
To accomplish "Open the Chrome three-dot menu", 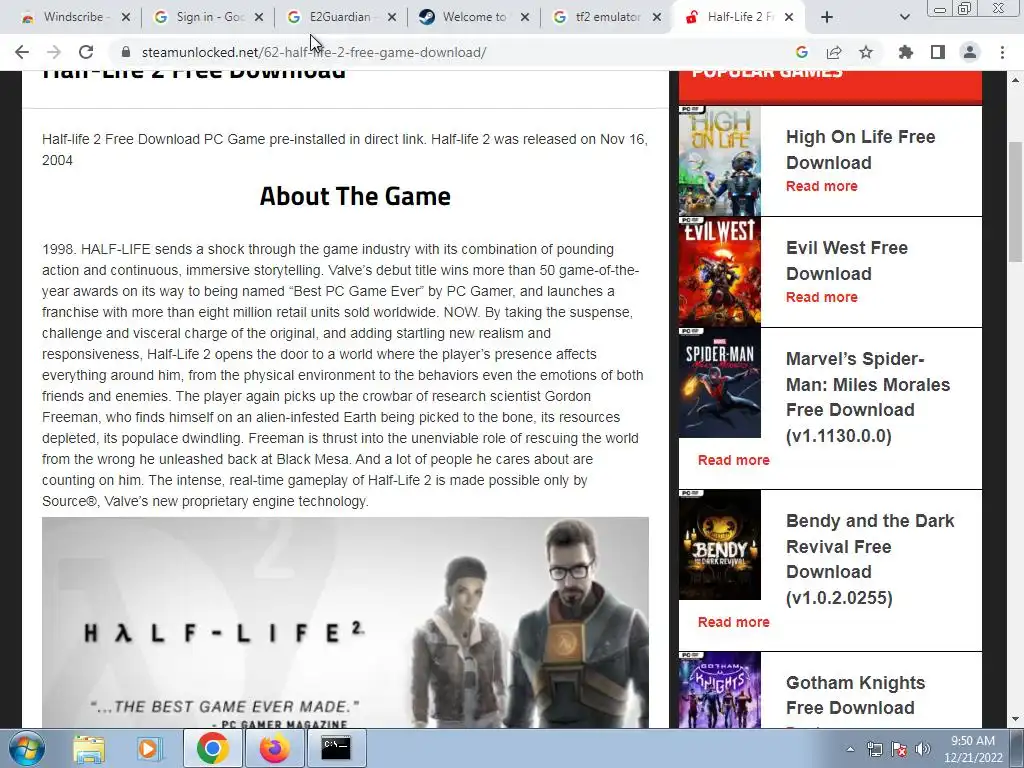I will [x=1002, y=52].
